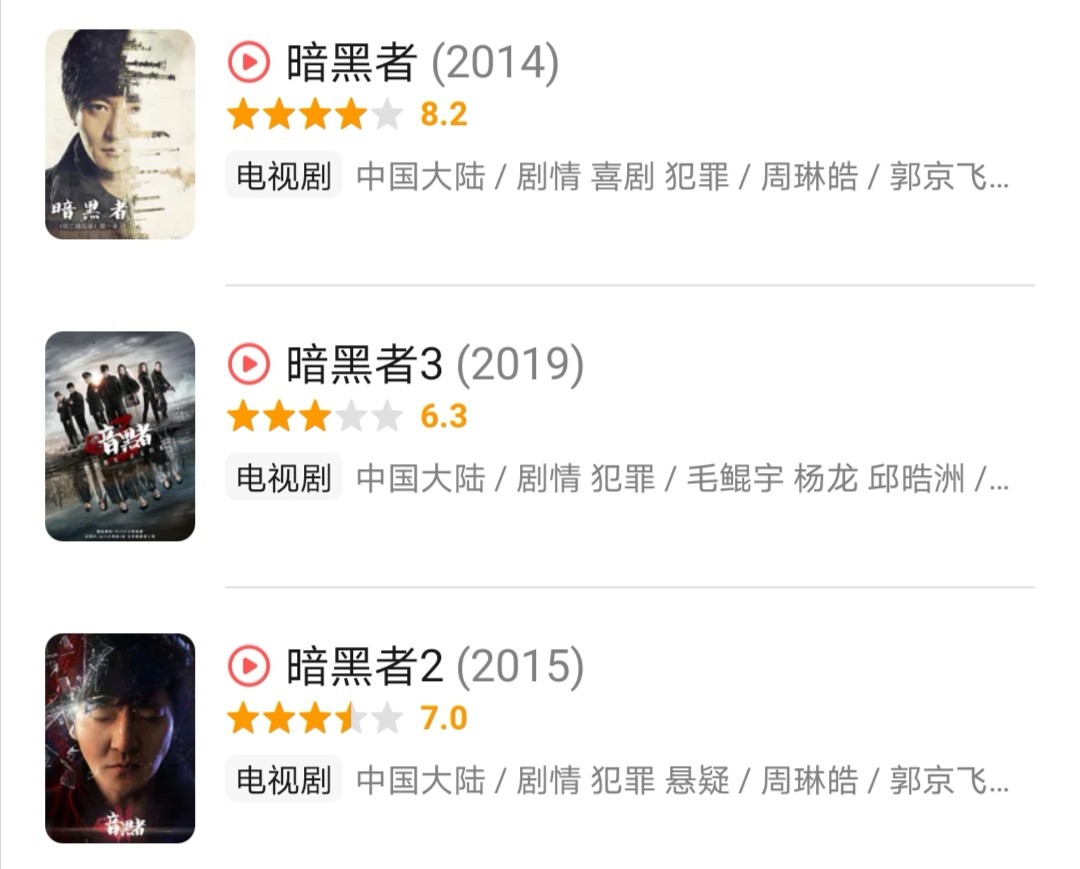This screenshot has height=869, width=1080.
Task: Click the 7.0 rating score
Action: [443, 719]
